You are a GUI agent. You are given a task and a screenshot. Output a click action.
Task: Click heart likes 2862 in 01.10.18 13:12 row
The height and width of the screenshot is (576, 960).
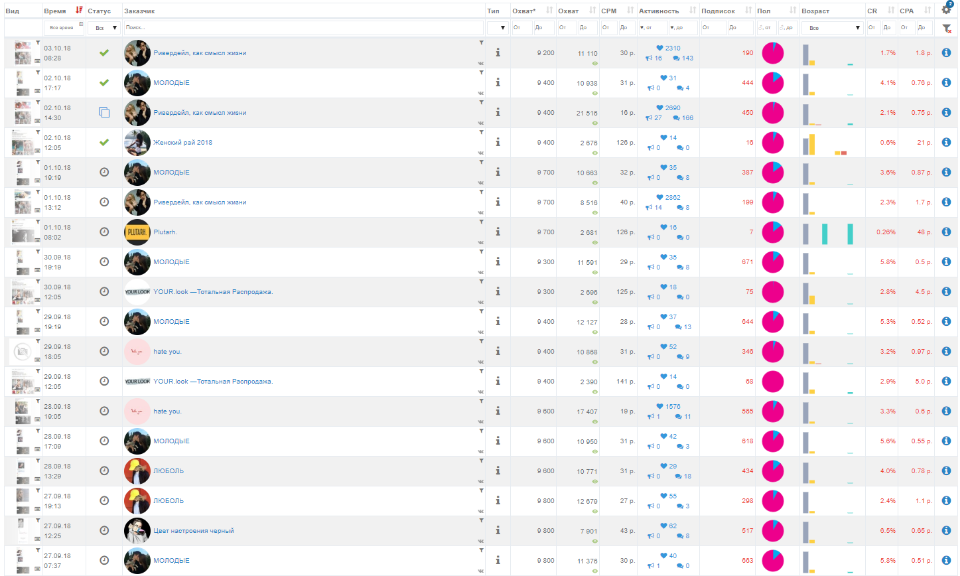click(668, 197)
